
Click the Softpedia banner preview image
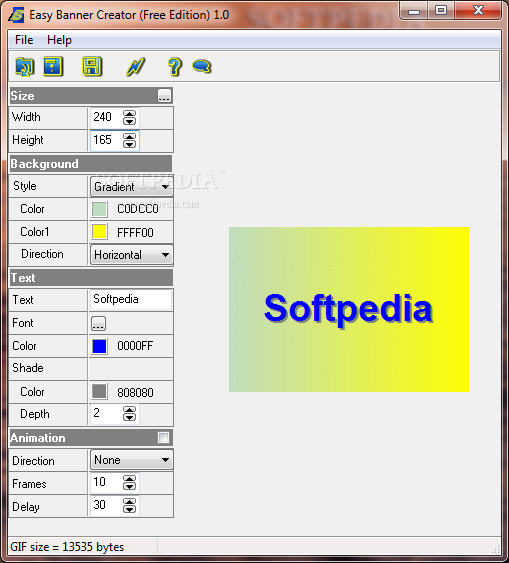[x=349, y=309]
